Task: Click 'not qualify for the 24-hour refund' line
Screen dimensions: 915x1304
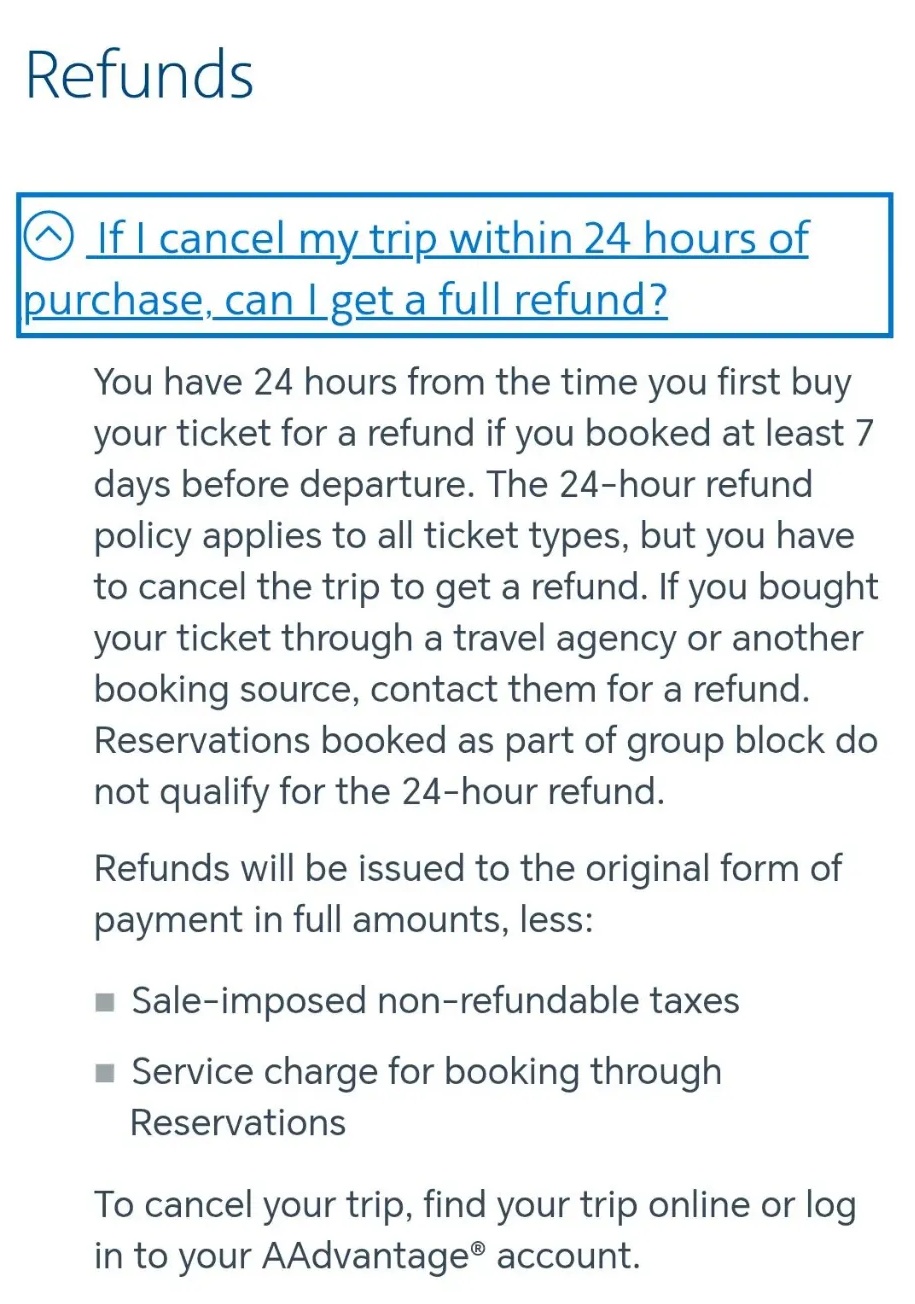Action: (x=379, y=792)
